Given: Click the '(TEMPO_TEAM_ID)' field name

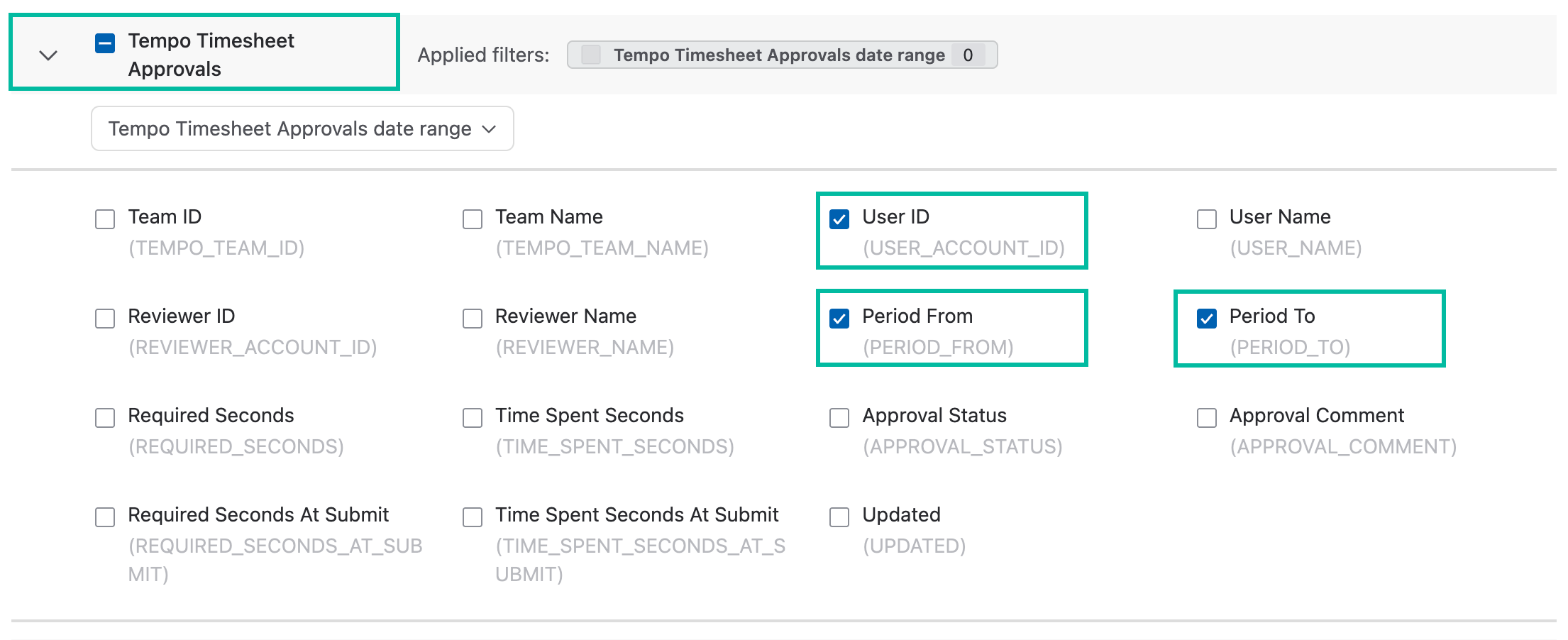Looking at the screenshot, I should pos(216,248).
